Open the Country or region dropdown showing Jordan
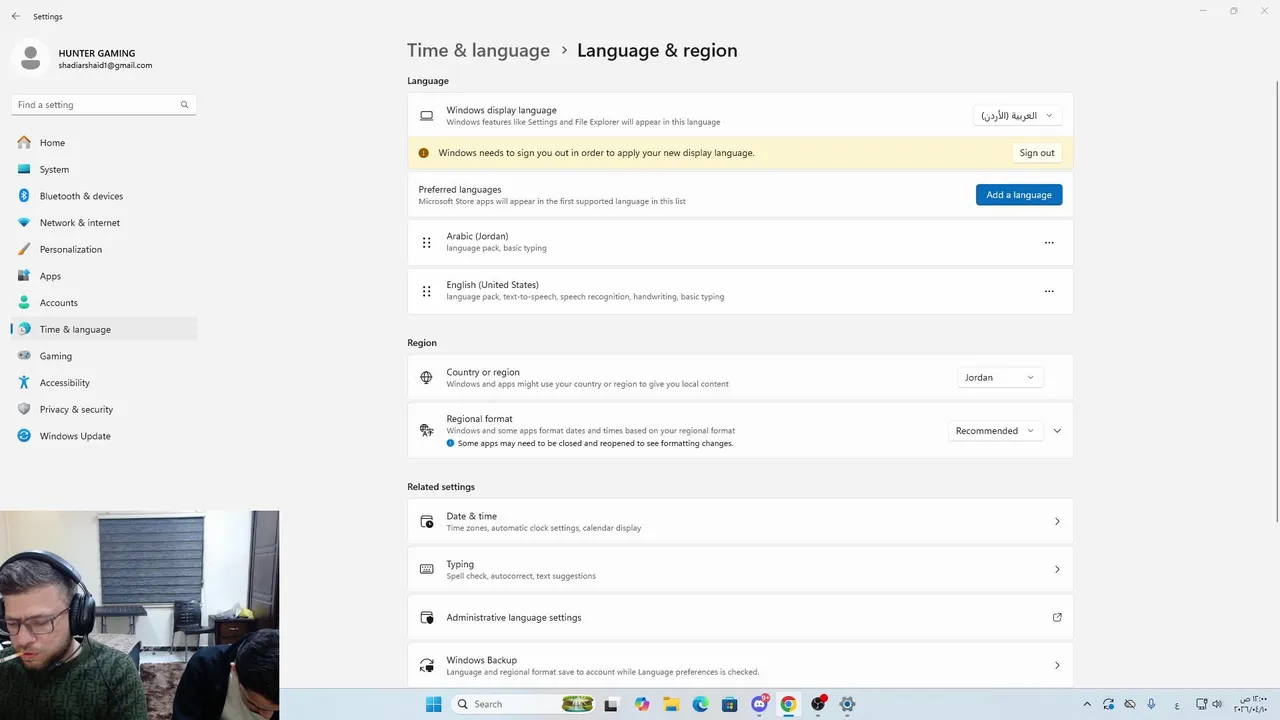Viewport: 1280px width, 720px height. pyautogui.click(x=1000, y=378)
